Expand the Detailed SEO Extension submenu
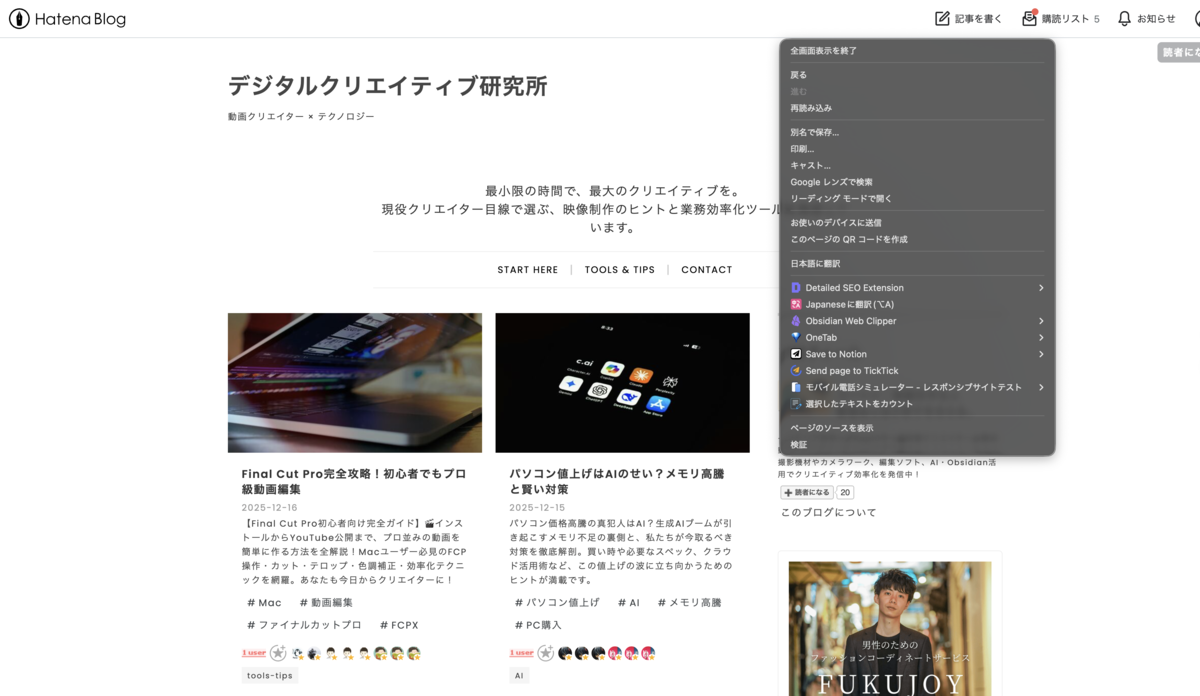The image size is (1200, 696). 1041,287
